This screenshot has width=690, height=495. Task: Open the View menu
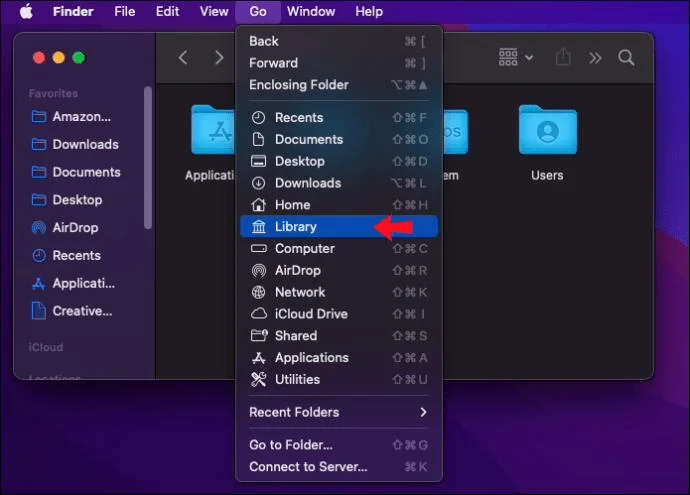[214, 11]
